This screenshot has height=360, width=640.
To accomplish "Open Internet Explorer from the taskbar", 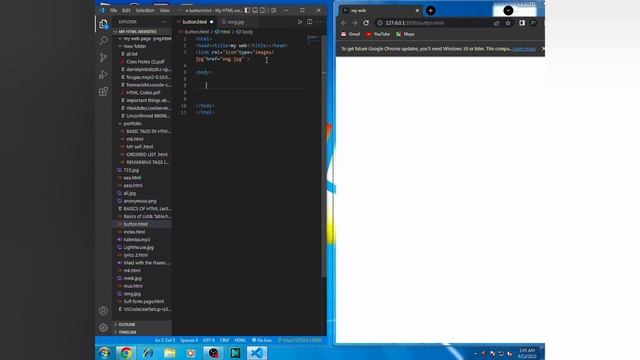I will pos(148,353).
